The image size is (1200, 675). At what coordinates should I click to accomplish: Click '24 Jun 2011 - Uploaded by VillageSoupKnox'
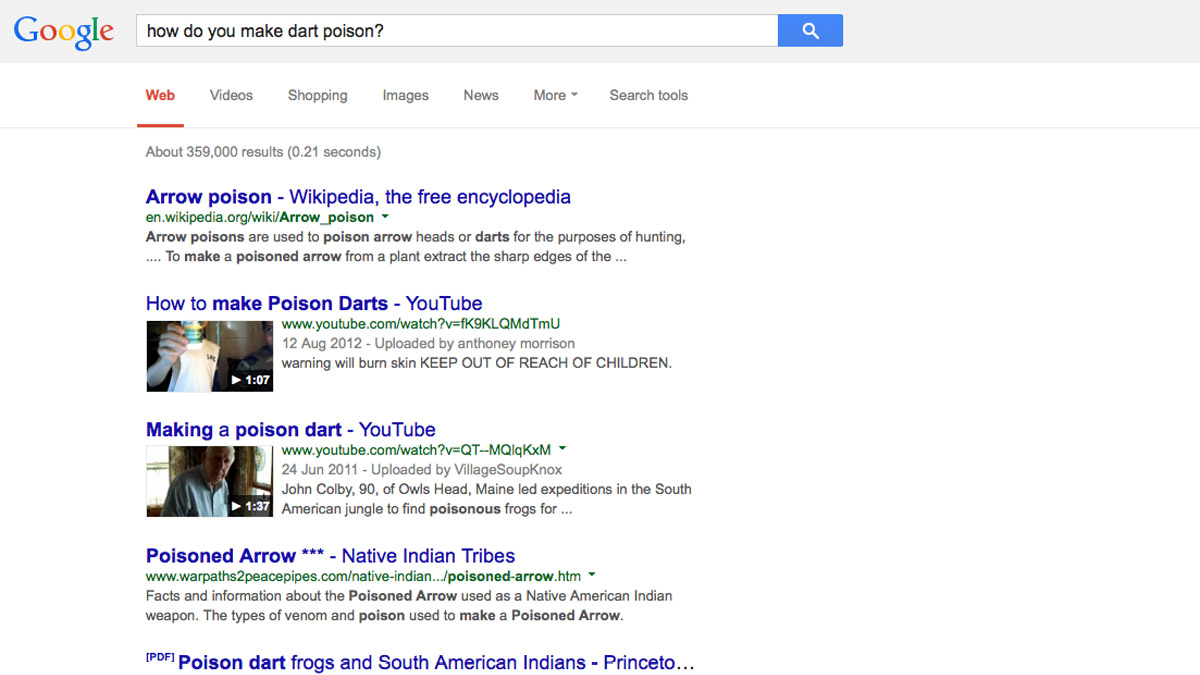(422, 469)
